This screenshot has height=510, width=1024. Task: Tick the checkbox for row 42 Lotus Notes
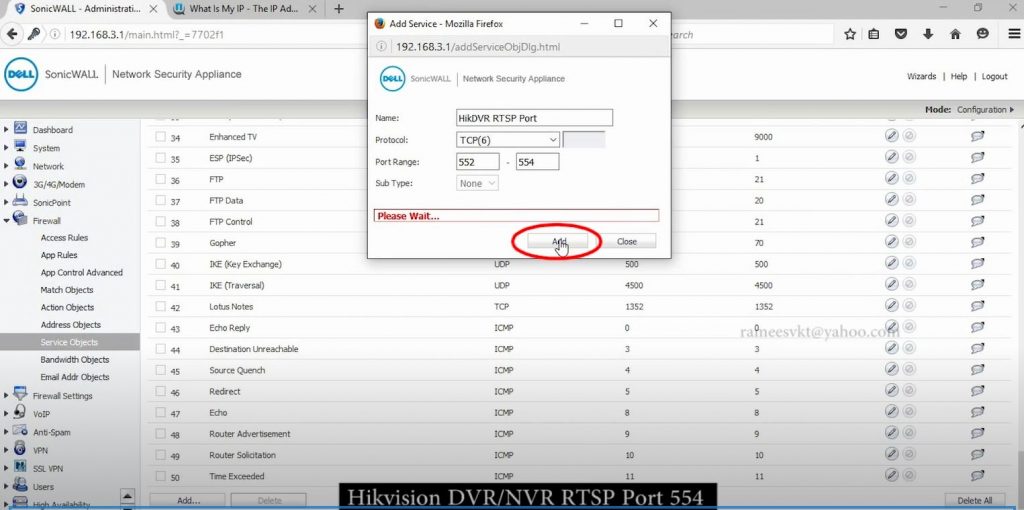pyautogui.click(x=160, y=306)
